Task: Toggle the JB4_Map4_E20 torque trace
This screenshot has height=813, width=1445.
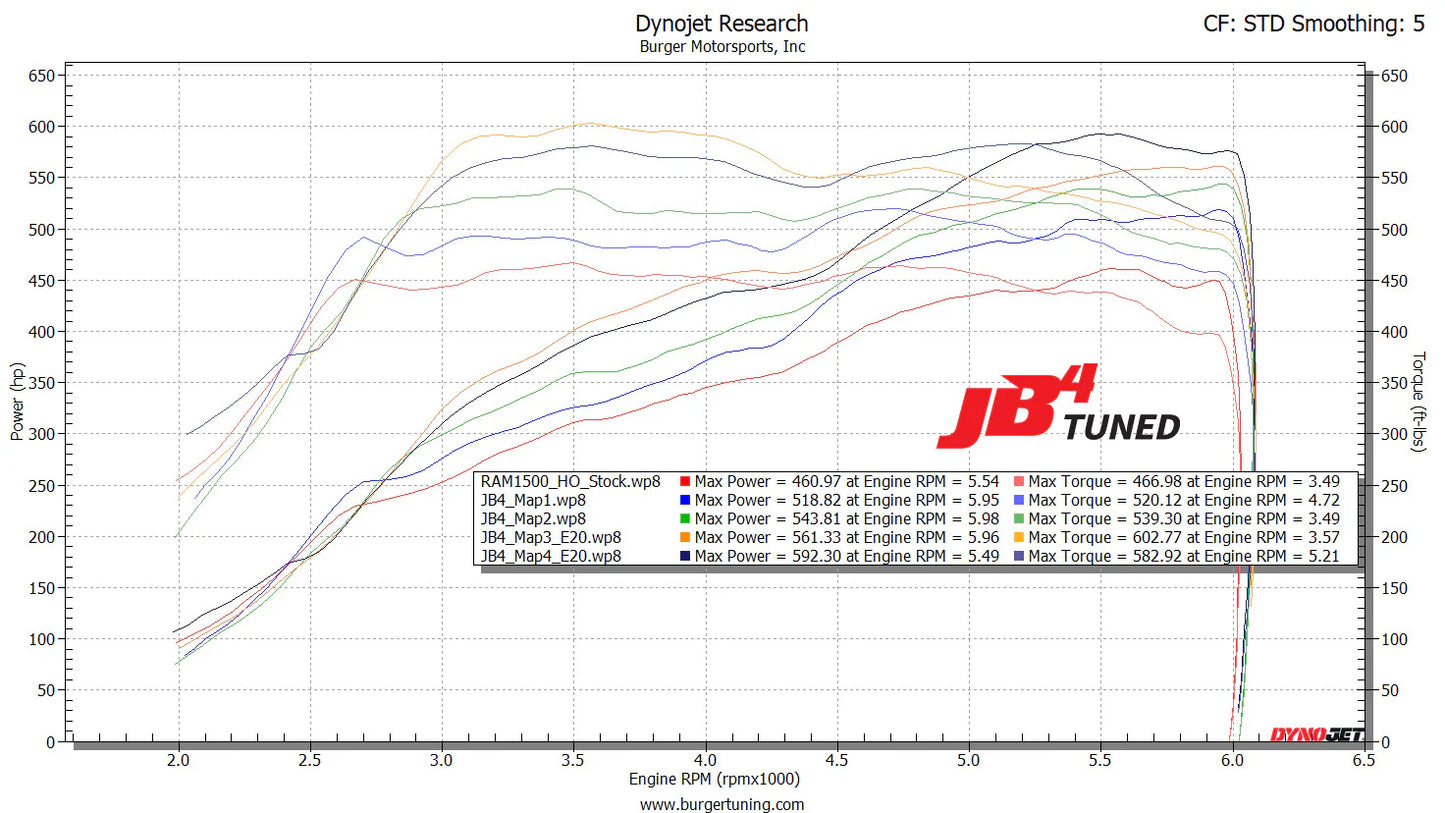Action: tap(1020, 557)
